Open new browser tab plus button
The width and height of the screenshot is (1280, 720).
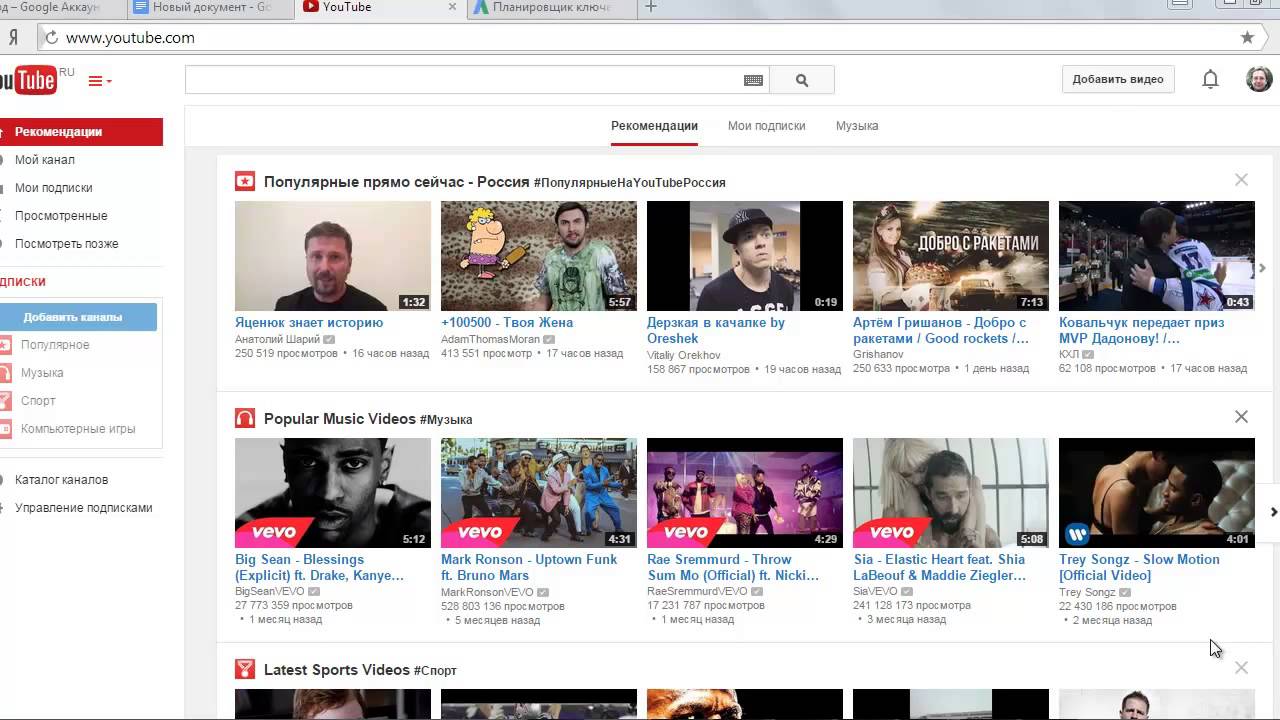pos(651,7)
